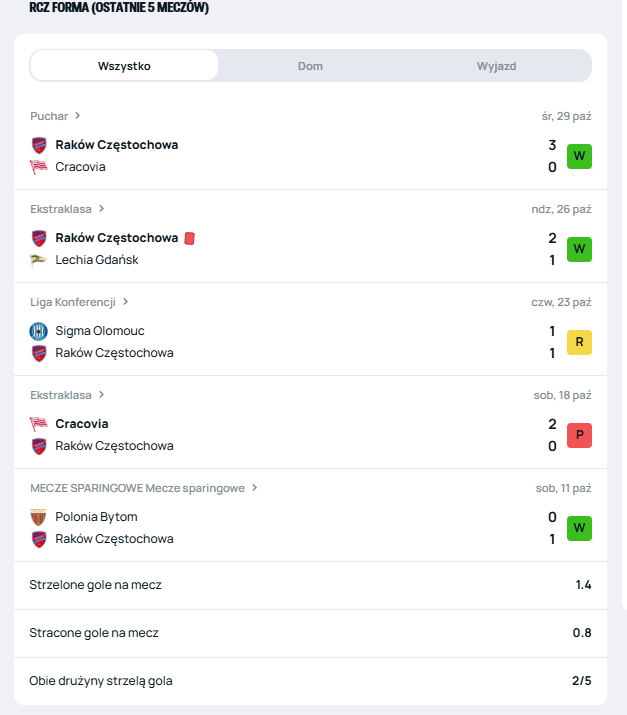The width and height of the screenshot is (627, 715).
Task: Open Polonia Bytom team name link
Action: (96, 517)
